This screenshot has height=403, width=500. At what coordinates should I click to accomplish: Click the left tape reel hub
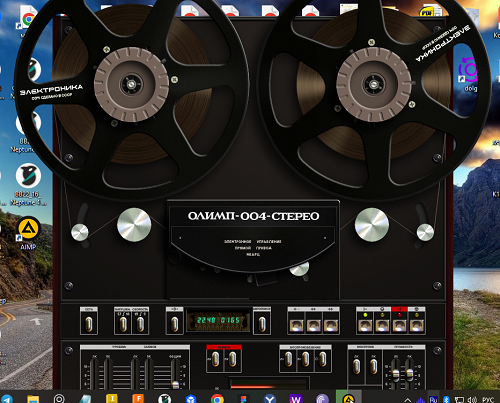[x=131, y=84]
